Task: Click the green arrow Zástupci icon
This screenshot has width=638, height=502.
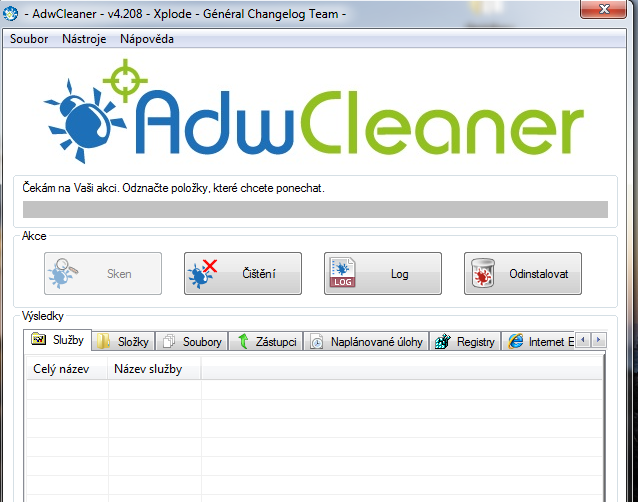Action: [x=243, y=341]
